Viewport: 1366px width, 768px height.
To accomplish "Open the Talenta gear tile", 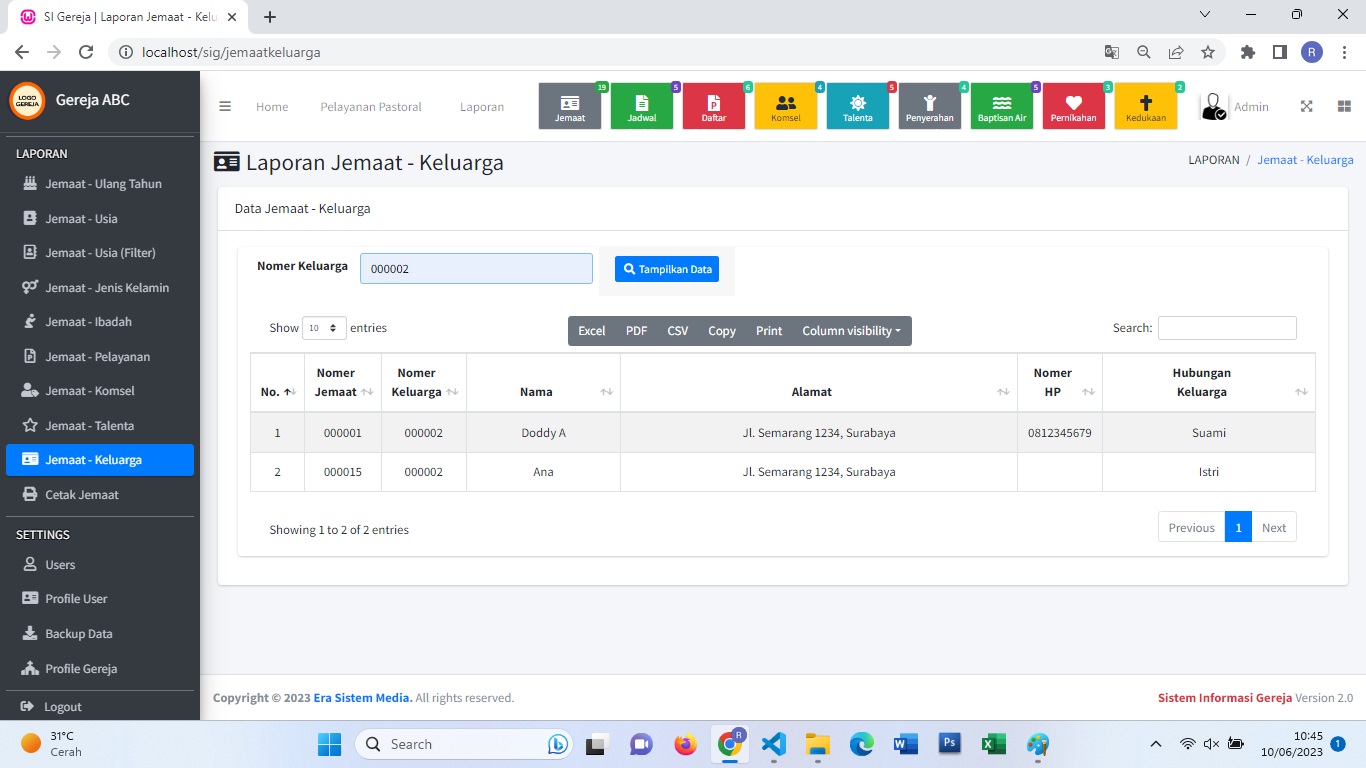I will pyautogui.click(x=858, y=106).
